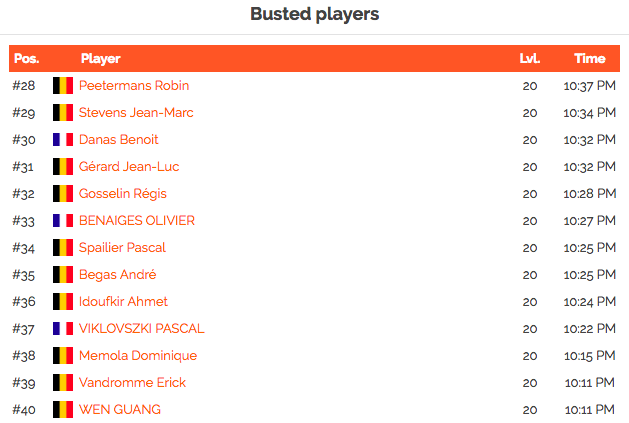
Task: Click the Belgian flag beside Peetermans Robin
Action: [63, 86]
